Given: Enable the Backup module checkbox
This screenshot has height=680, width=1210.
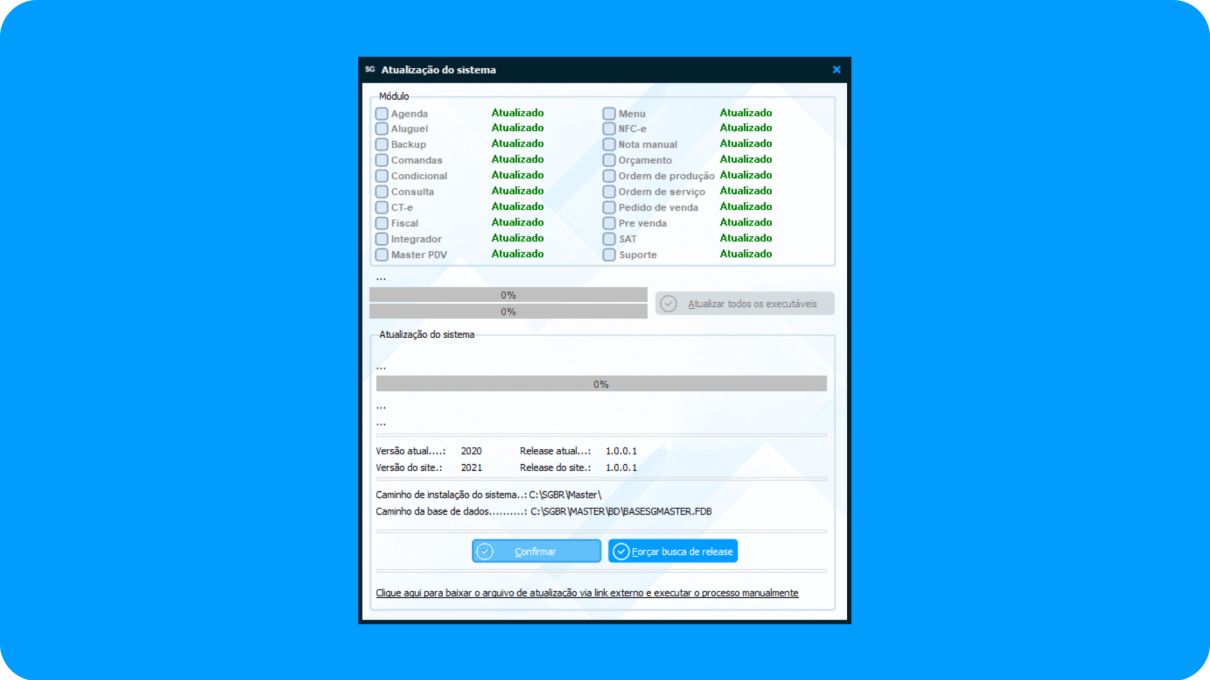Looking at the screenshot, I should coord(382,145).
